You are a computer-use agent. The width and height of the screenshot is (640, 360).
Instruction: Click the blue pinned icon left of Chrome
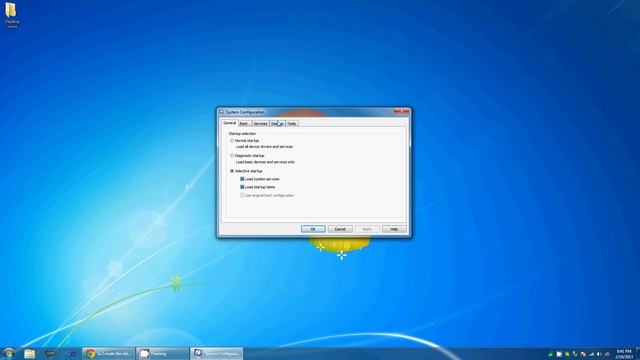click(71, 353)
